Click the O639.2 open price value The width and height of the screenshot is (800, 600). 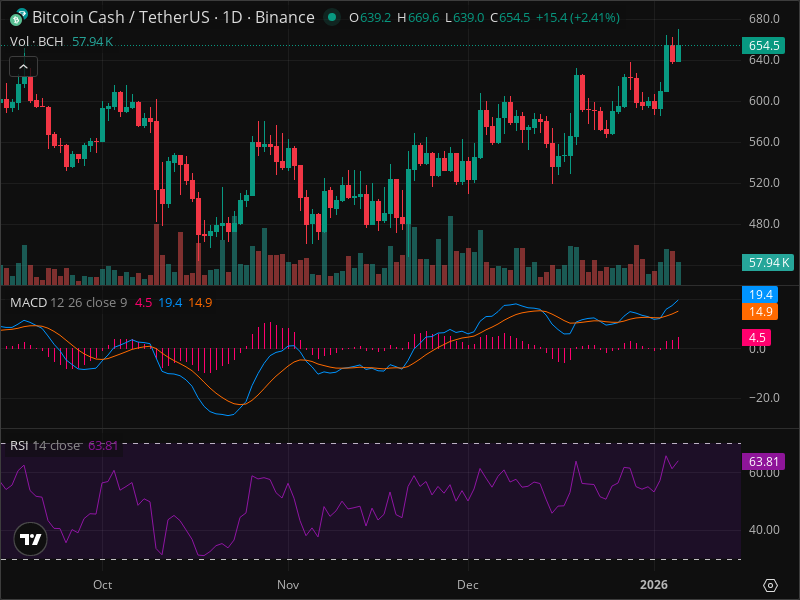pyautogui.click(x=370, y=18)
